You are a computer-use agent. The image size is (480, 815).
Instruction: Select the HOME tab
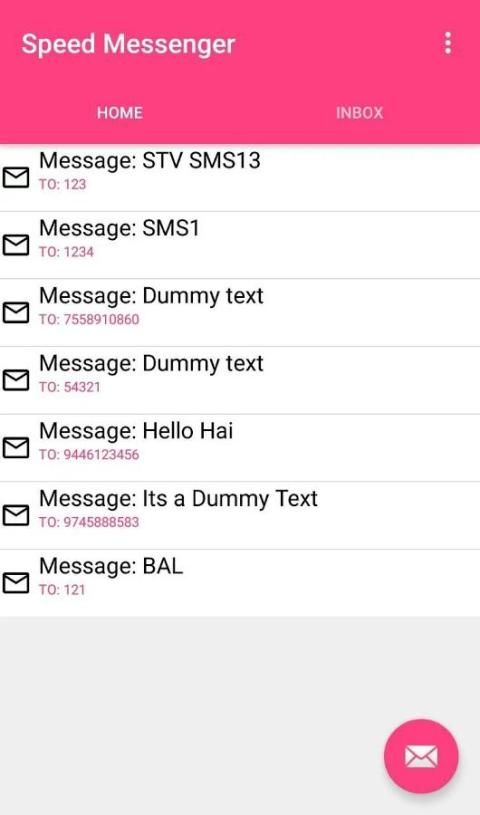point(120,113)
